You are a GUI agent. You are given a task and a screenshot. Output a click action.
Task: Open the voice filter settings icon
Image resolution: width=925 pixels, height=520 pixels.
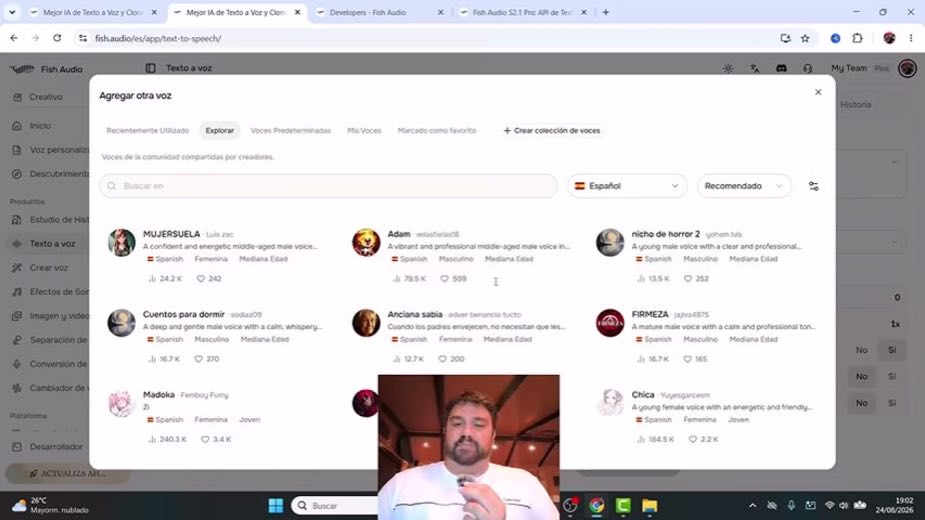click(x=814, y=186)
